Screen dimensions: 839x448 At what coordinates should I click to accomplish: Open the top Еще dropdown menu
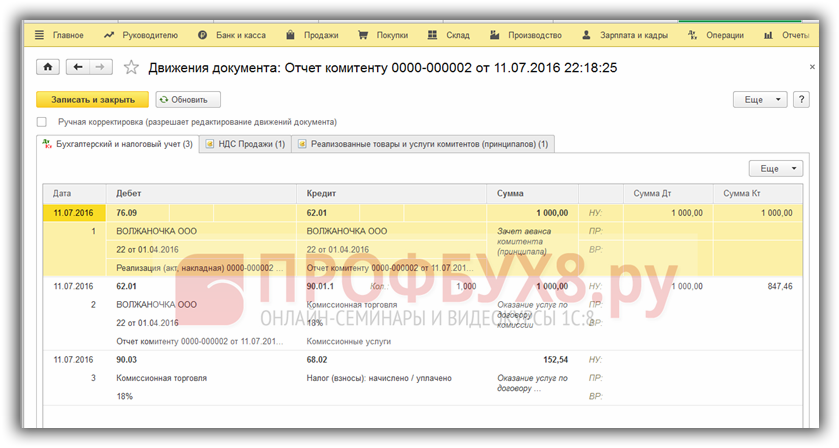760,100
